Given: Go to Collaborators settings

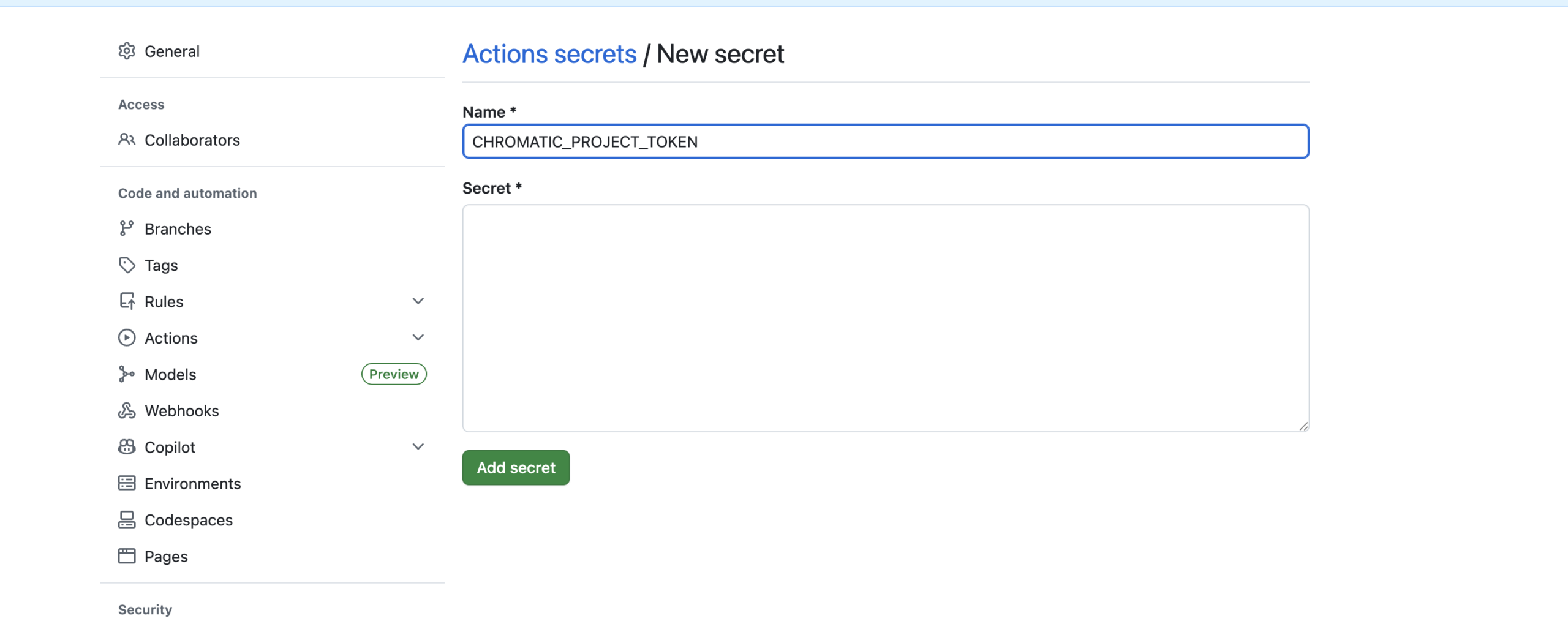Looking at the screenshot, I should [192, 140].
